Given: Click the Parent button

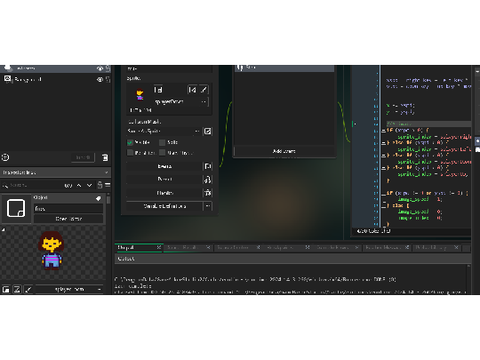Looking at the screenshot, I should point(164,179).
